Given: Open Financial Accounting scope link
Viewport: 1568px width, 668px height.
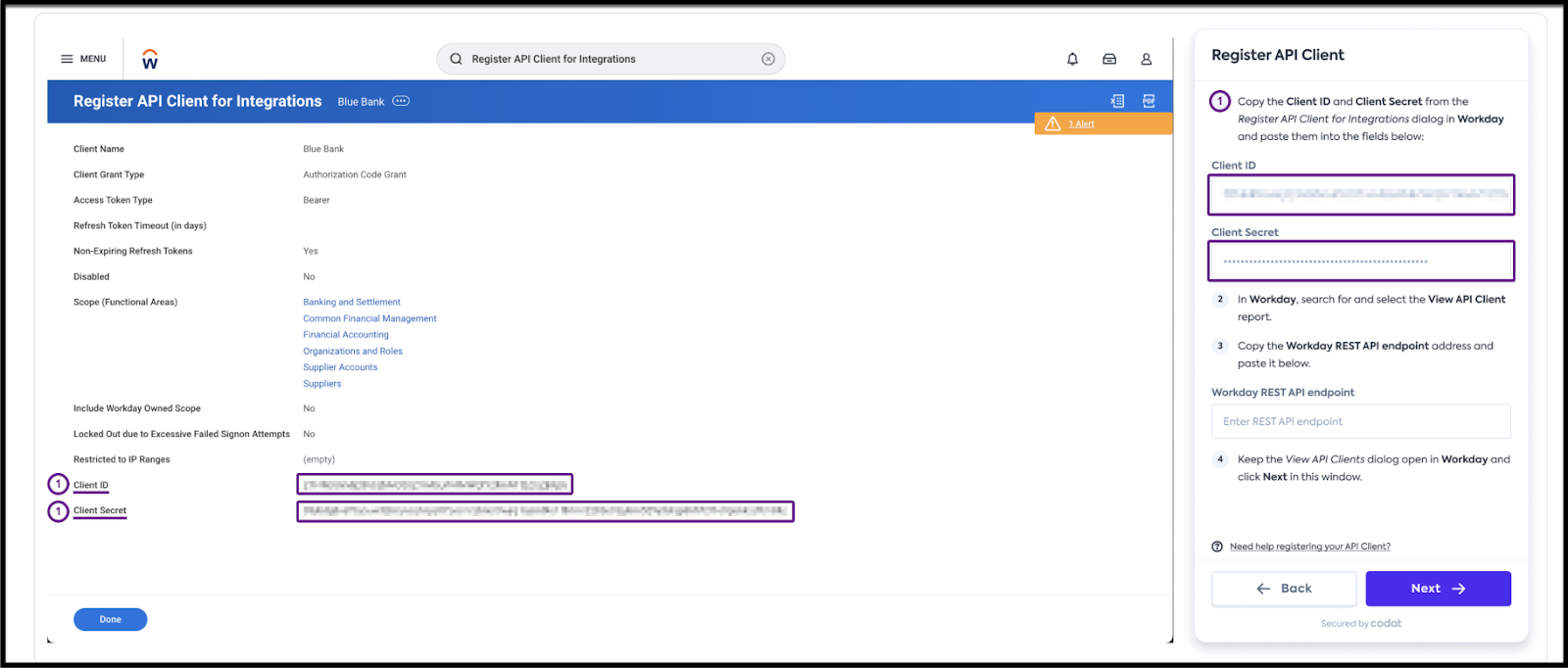Looking at the screenshot, I should tap(346, 335).
